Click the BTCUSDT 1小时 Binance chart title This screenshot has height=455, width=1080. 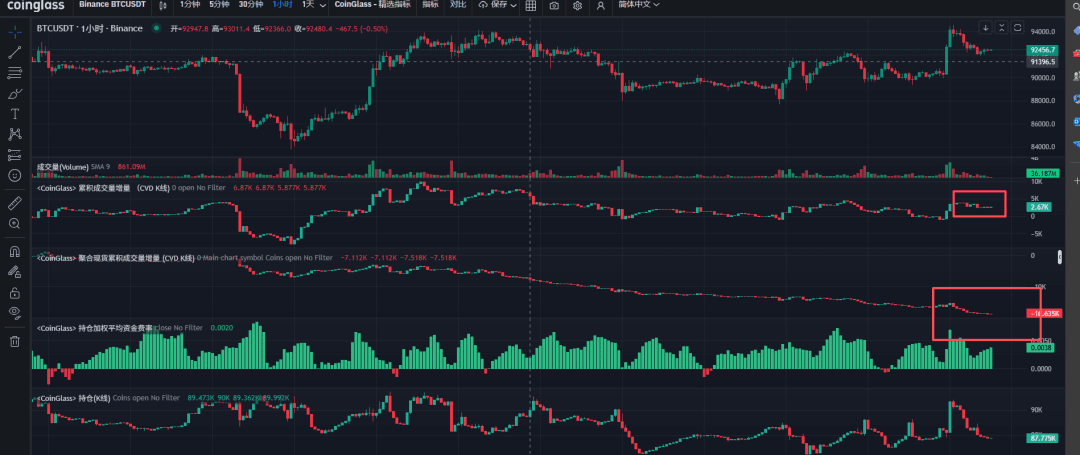(90, 29)
